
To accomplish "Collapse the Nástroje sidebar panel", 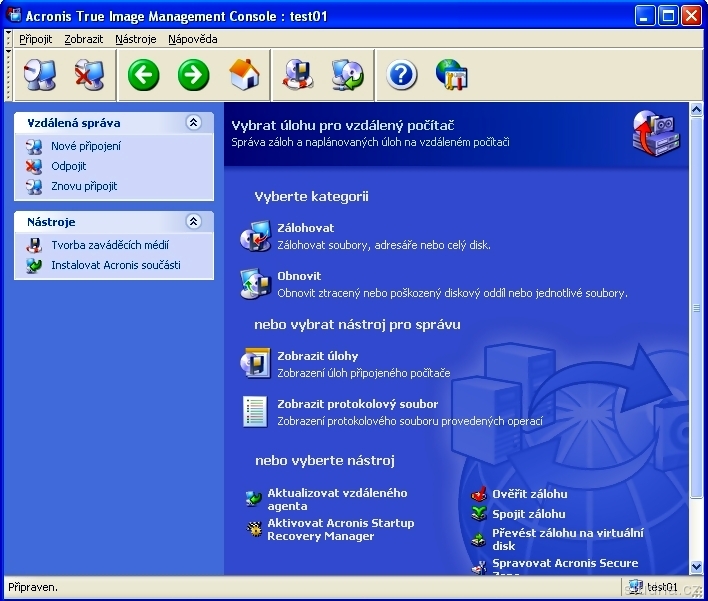I will tap(193, 221).
